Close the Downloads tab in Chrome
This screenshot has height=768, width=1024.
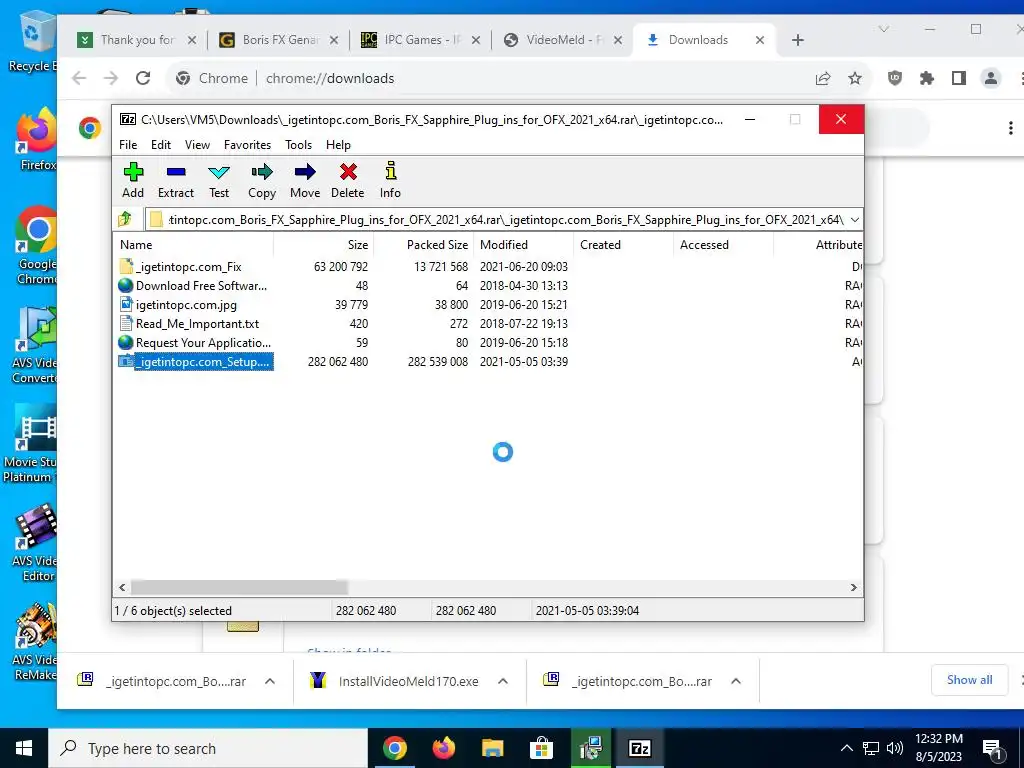pos(760,40)
